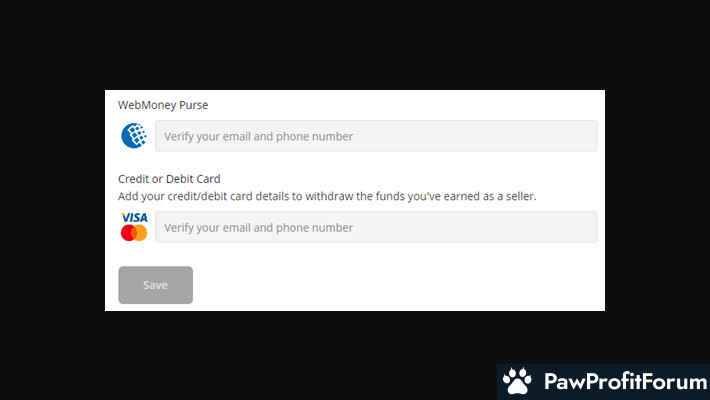
Task: Click the word 'seller' in the description
Action: (x=521, y=196)
